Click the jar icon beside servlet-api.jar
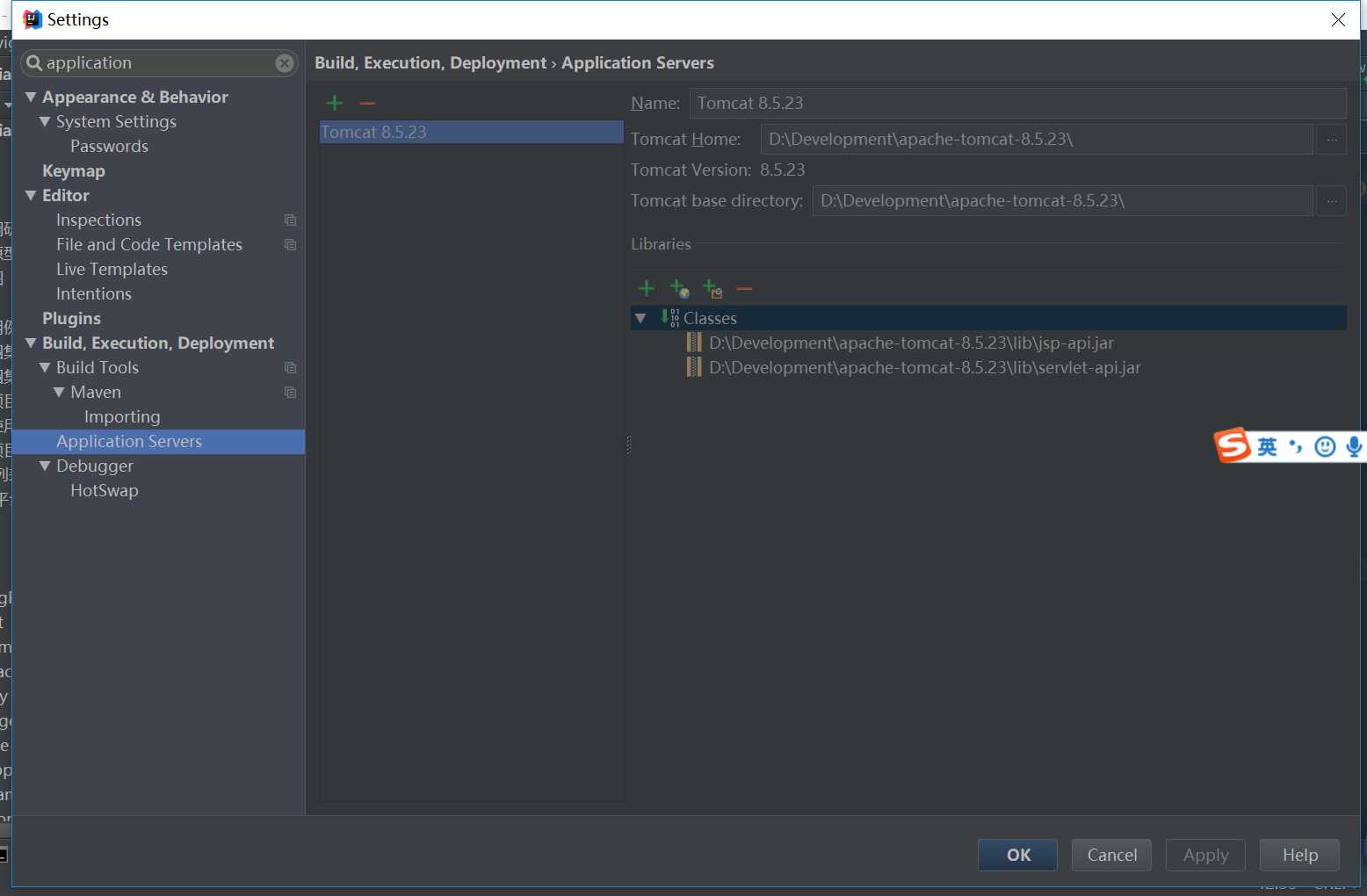The height and width of the screenshot is (896, 1367). [694, 367]
